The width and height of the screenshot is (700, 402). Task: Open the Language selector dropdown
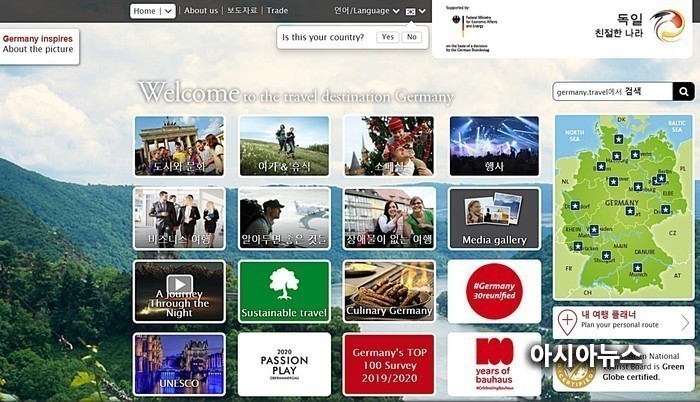pos(366,11)
